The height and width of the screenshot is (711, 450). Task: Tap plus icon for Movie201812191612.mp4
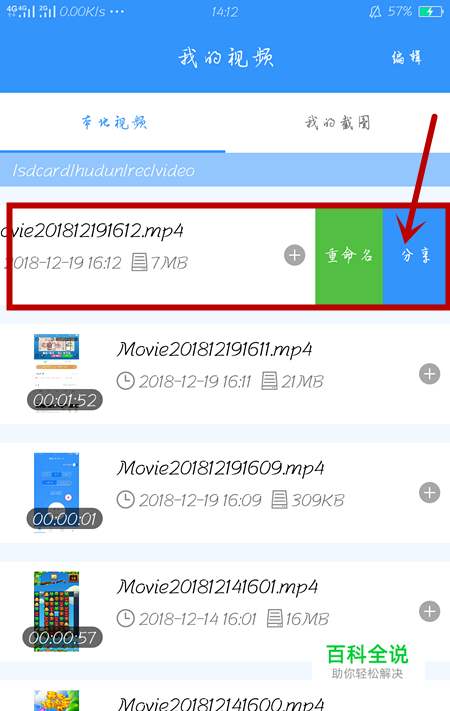(x=294, y=255)
